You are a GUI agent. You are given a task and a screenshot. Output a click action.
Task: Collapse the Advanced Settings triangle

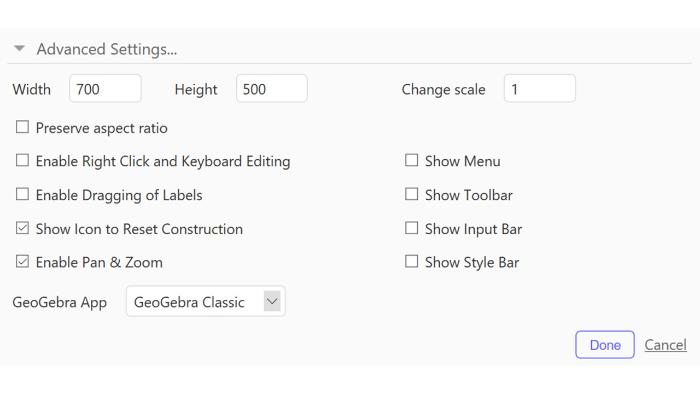(19, 48)
